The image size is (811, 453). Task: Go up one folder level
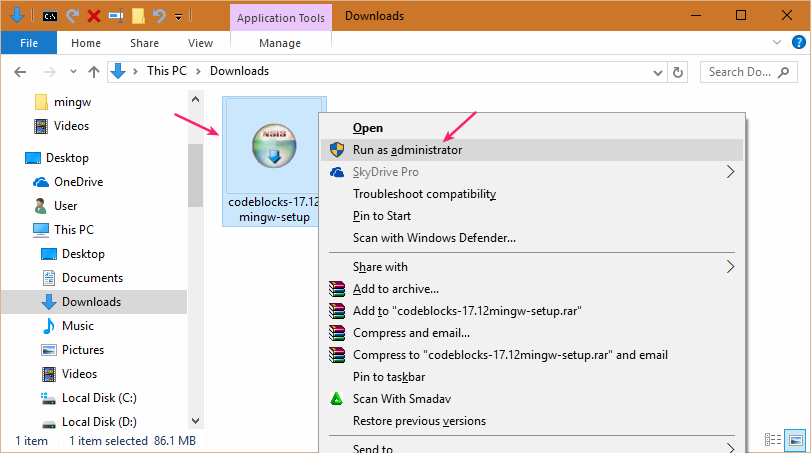pos(94,72)
